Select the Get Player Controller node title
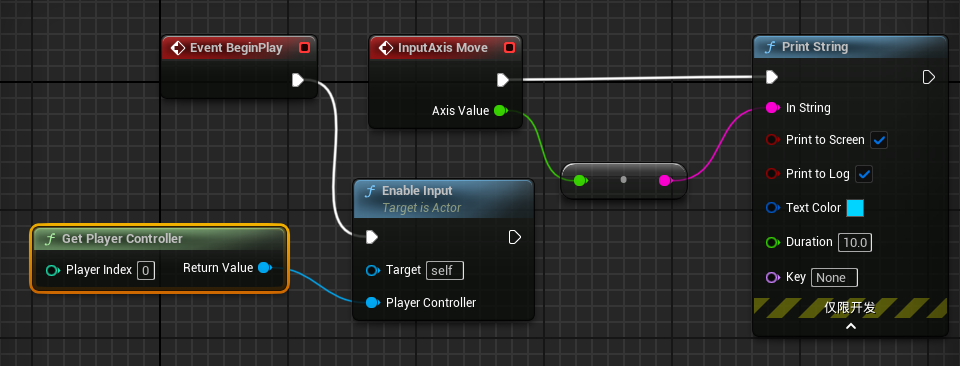 tap(122, 239)
